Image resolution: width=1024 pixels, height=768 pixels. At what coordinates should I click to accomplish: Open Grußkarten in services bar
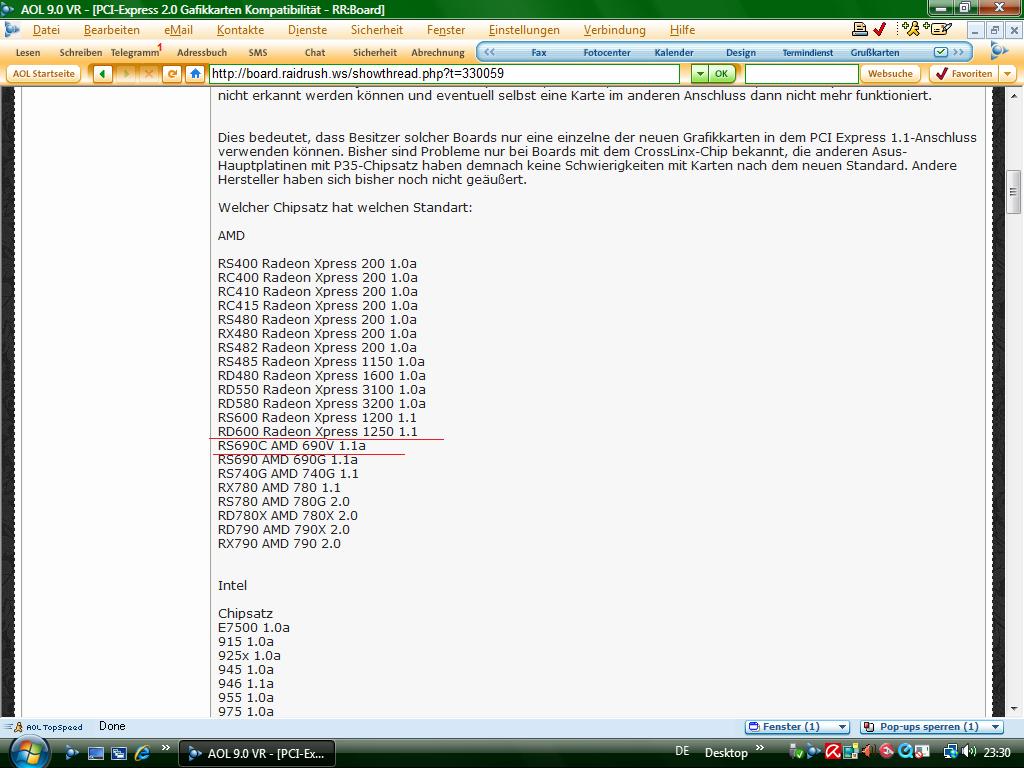pyautogui.click(x=874, y=53)
